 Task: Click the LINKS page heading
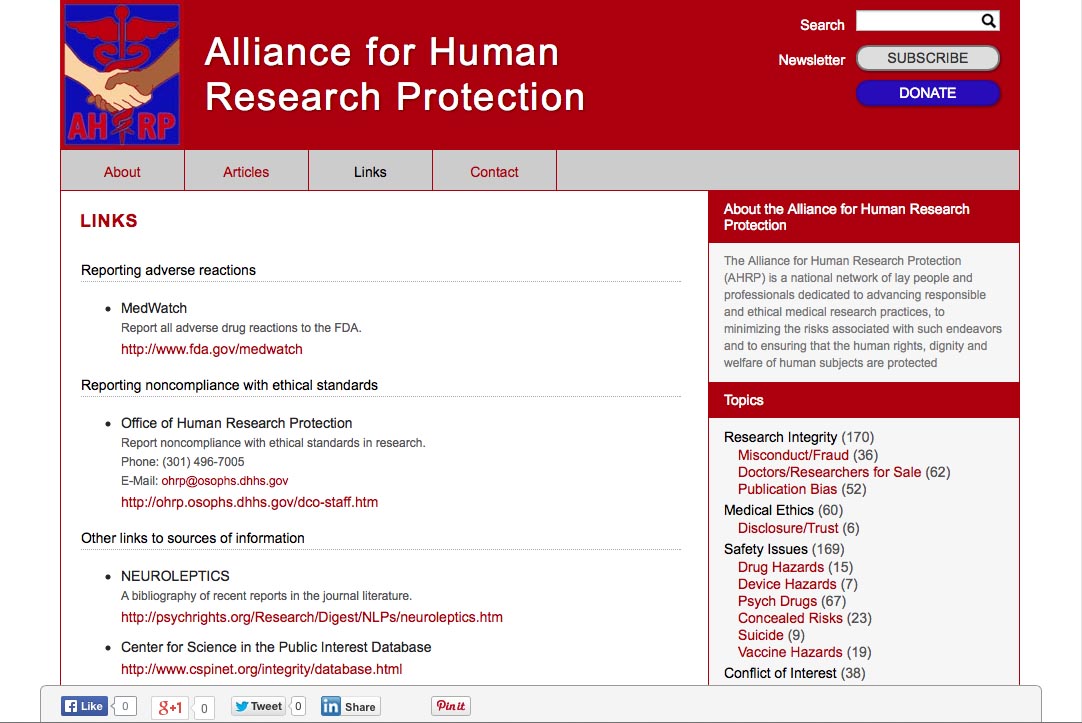(x=109, y=221)
